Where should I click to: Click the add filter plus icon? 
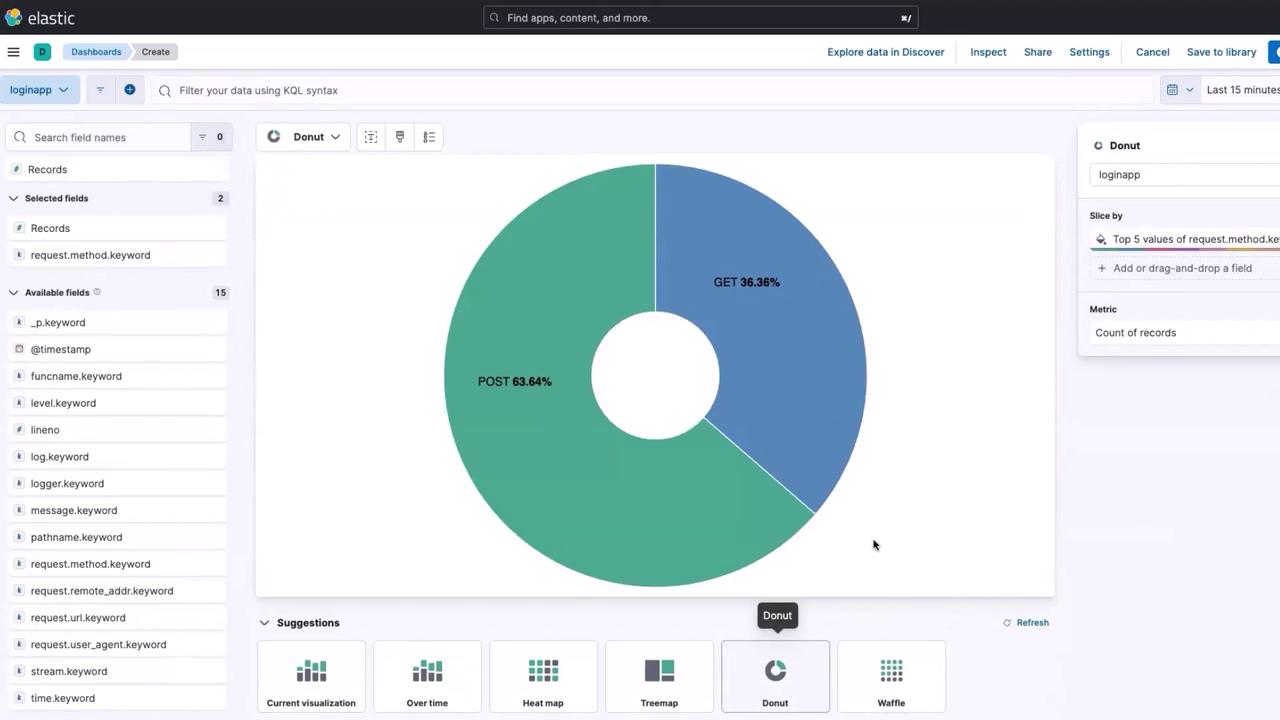click(x=130, y=90)
